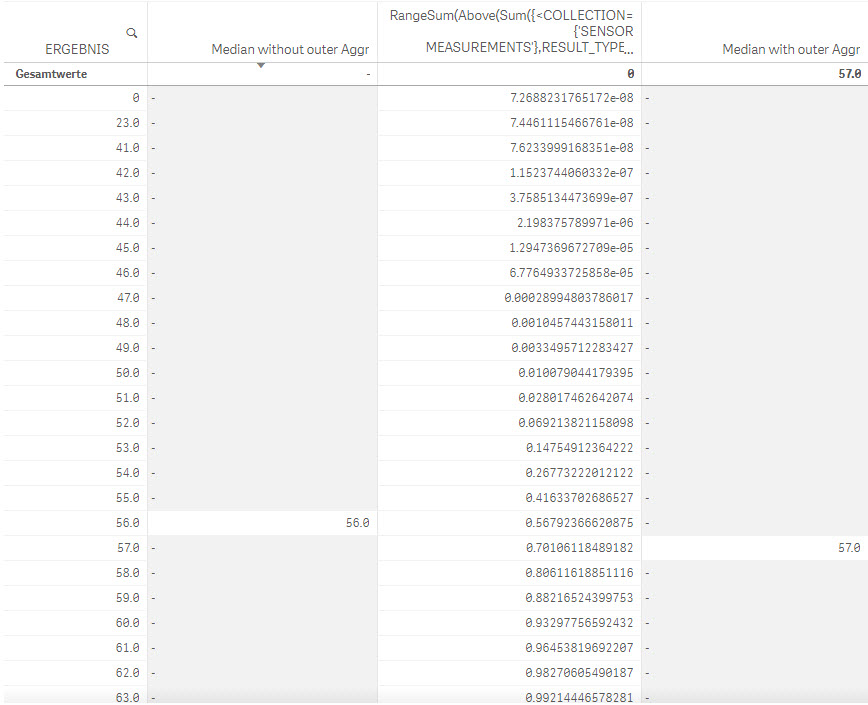Click cell 7.6233999168351e-08
Image resolution: width=868 pixels, height=705 pixels.
point(572,148)
